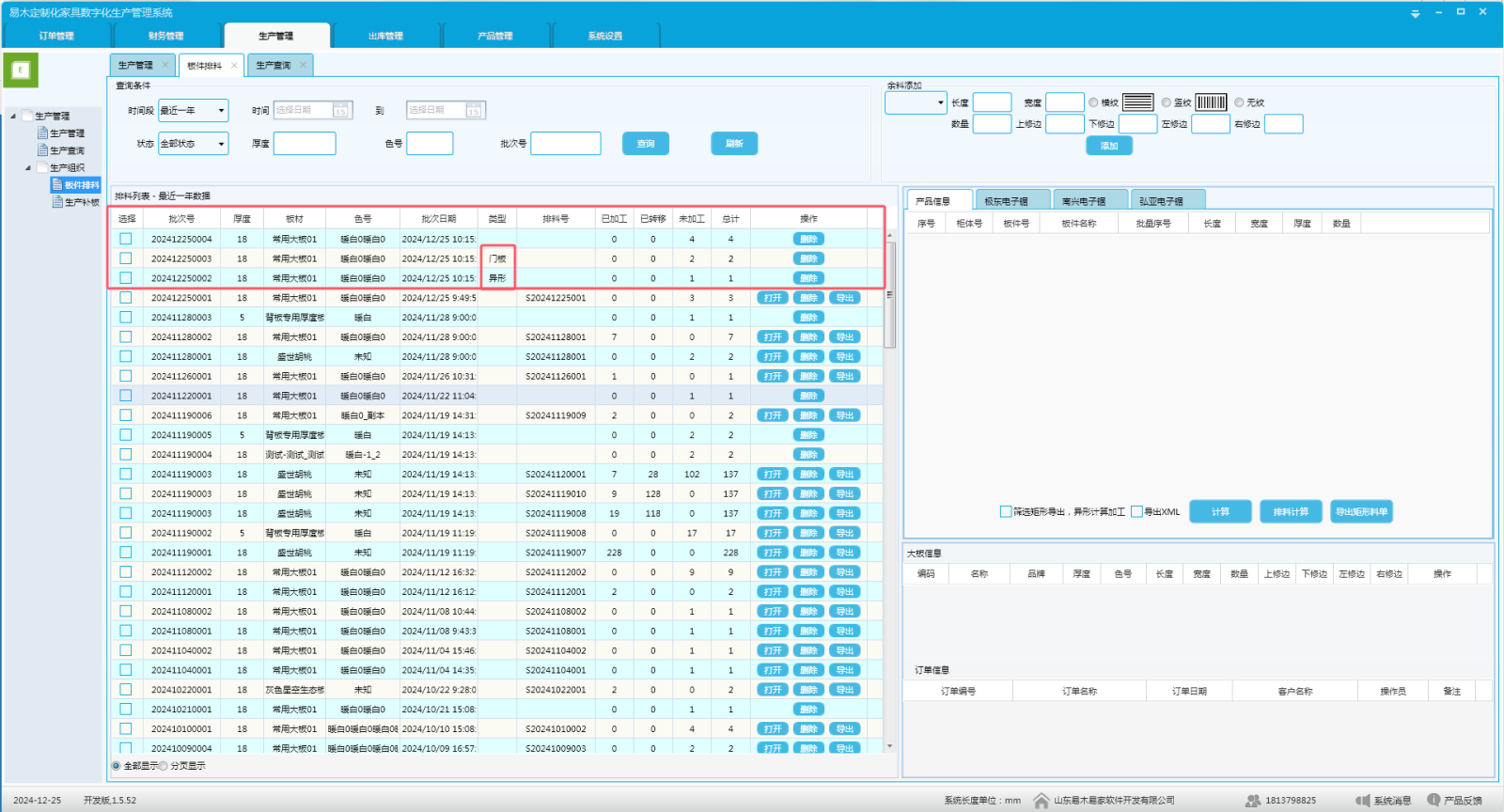Screen dimensions: 1504x812
Task: Switch to 出库管理 main tab
Action: click(x=386, y=36)
